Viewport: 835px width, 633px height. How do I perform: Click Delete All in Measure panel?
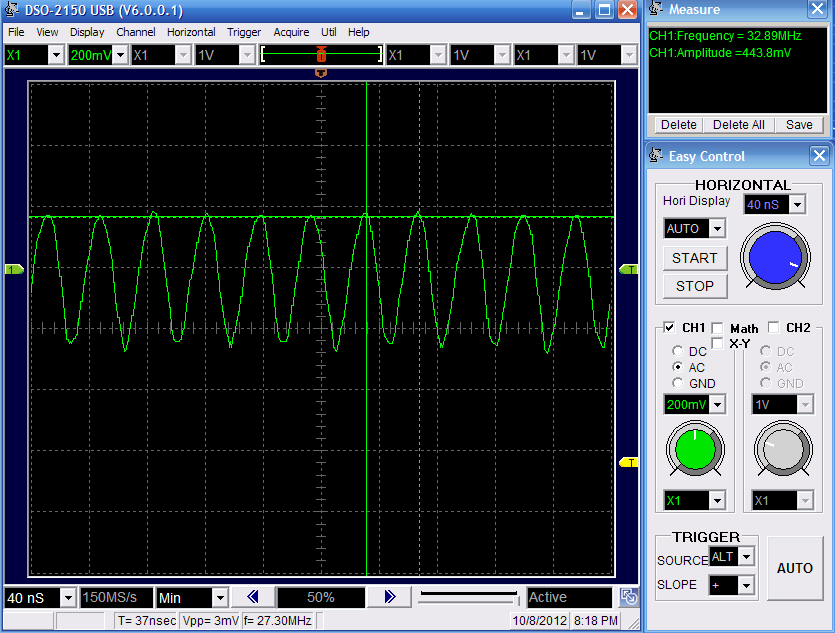click(x=738, y=125)
